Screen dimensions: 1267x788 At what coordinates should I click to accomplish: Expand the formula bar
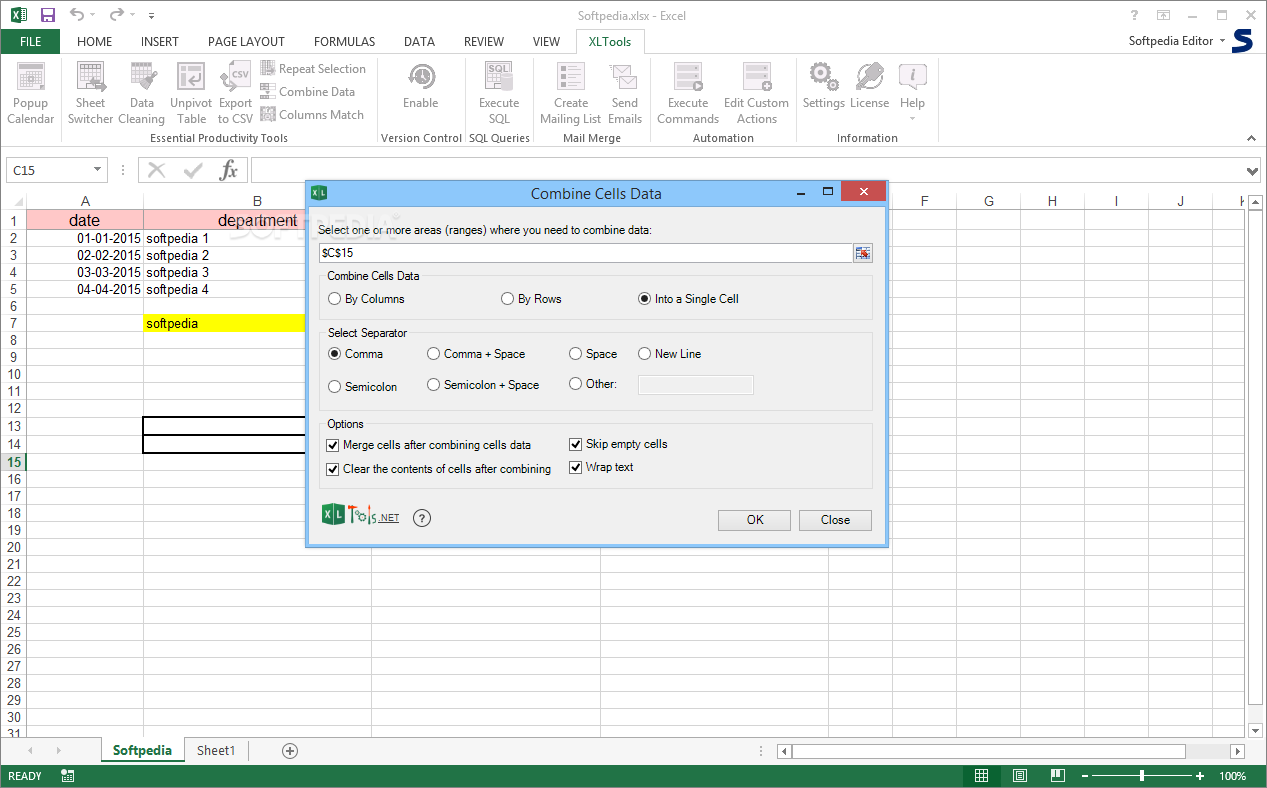coord(1254,171)
